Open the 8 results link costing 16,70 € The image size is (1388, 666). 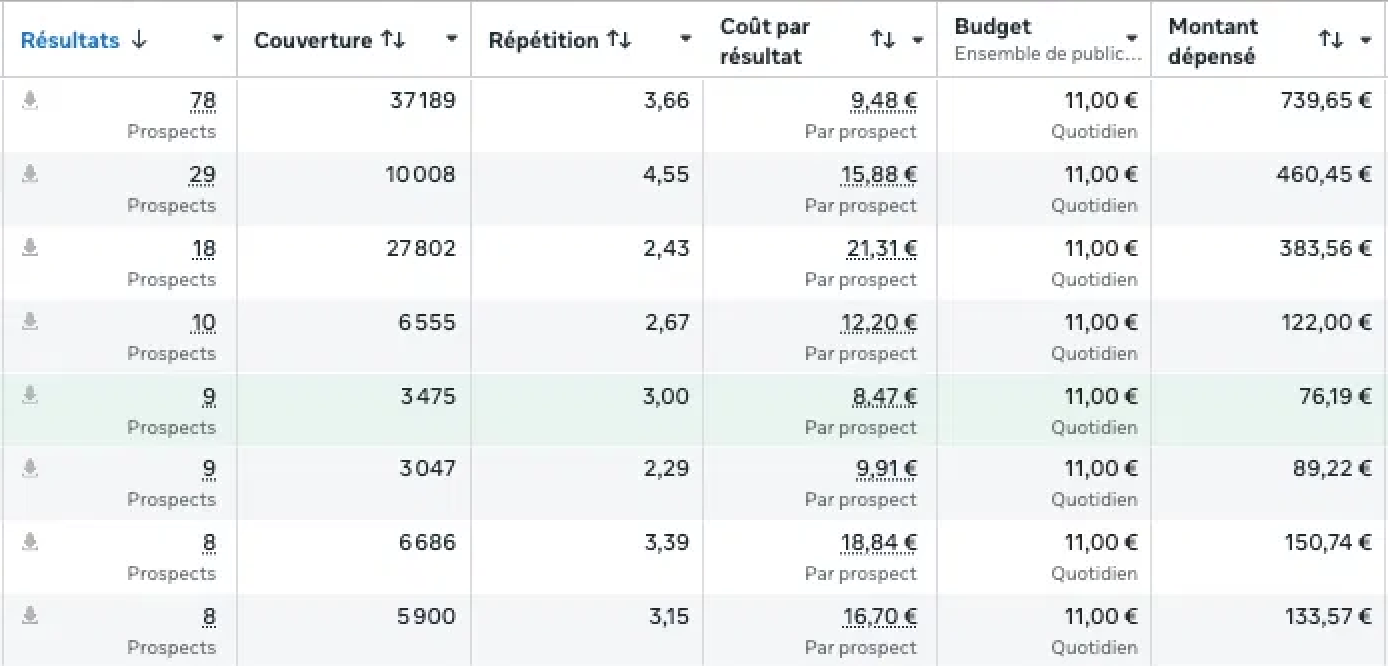[x=209, y=617]
